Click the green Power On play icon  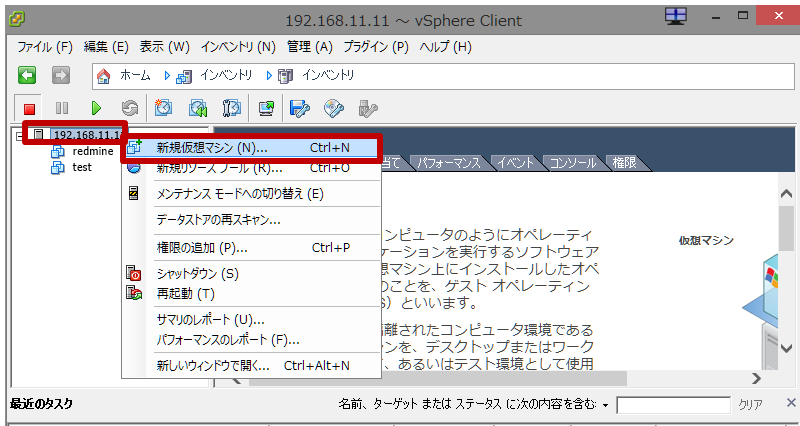click(x=96, y=108)
